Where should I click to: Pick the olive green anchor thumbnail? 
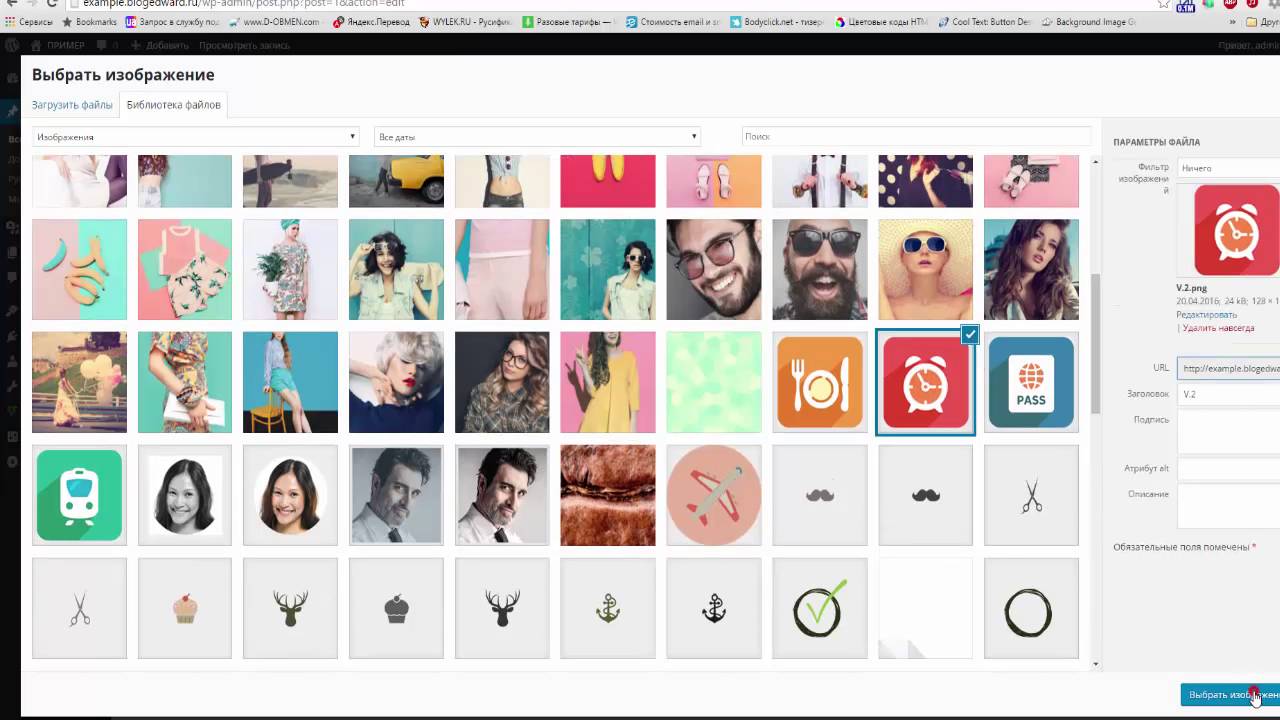point(608,608)
